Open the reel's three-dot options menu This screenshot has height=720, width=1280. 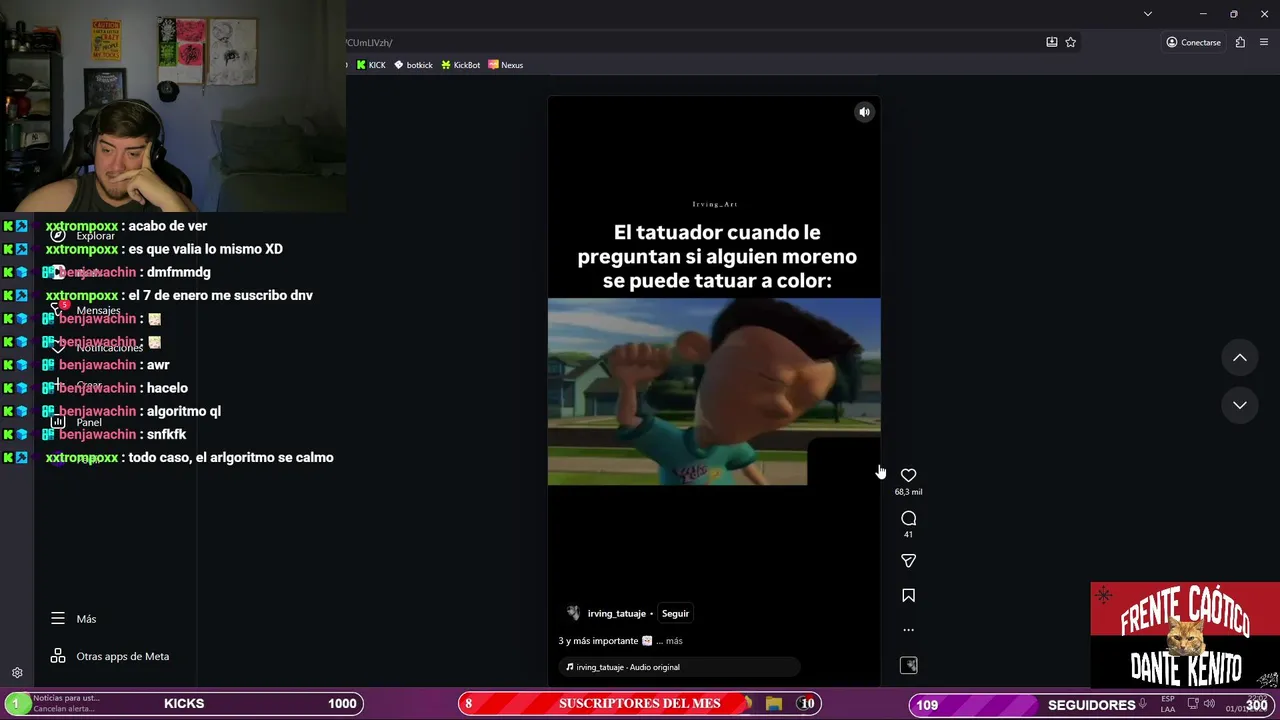click(x=908, y=630)
